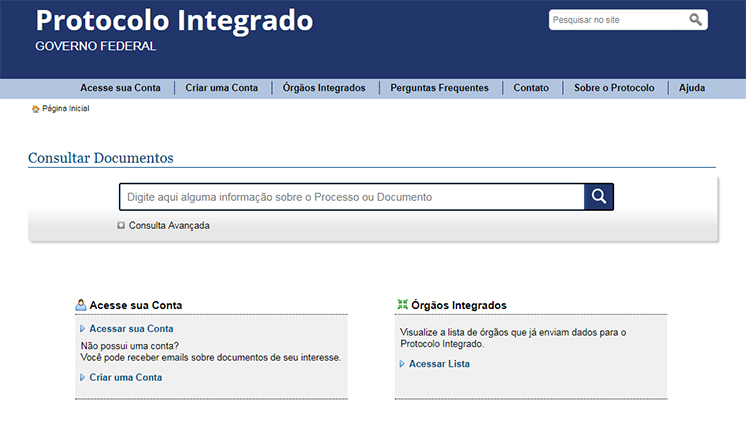Click the Protocolo Integrado site title

[x=174, y=20]
